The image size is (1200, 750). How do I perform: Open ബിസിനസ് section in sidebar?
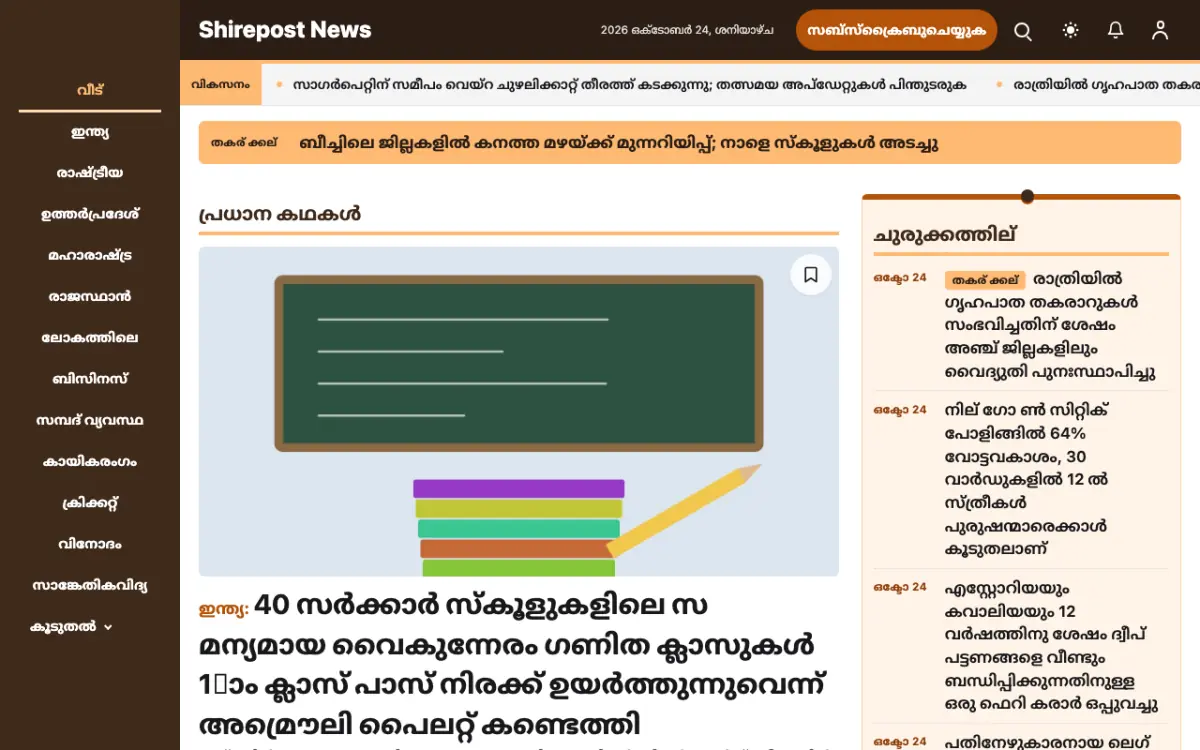(x=90, y=379)
